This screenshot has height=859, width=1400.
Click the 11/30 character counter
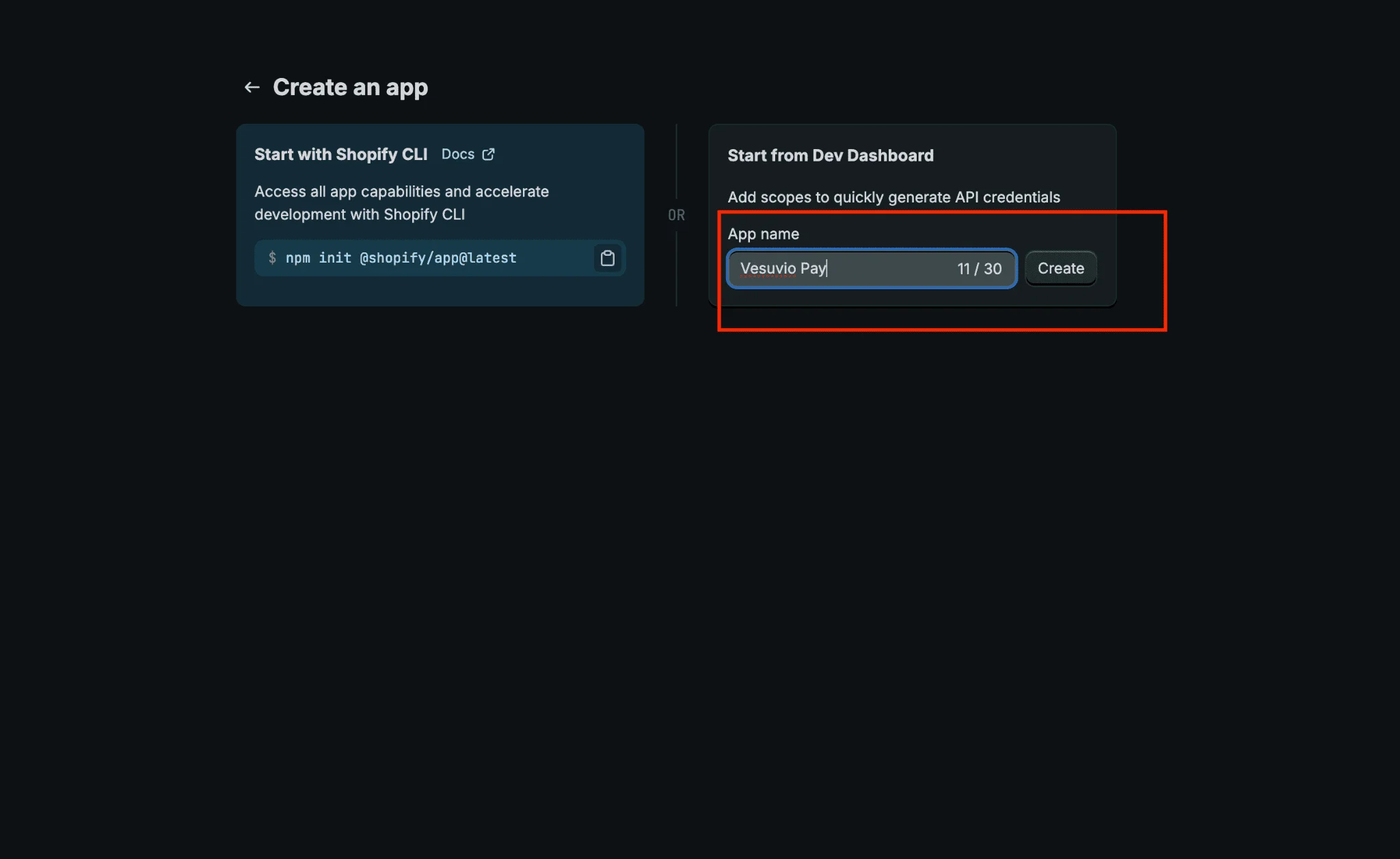[x=979, y=269]
